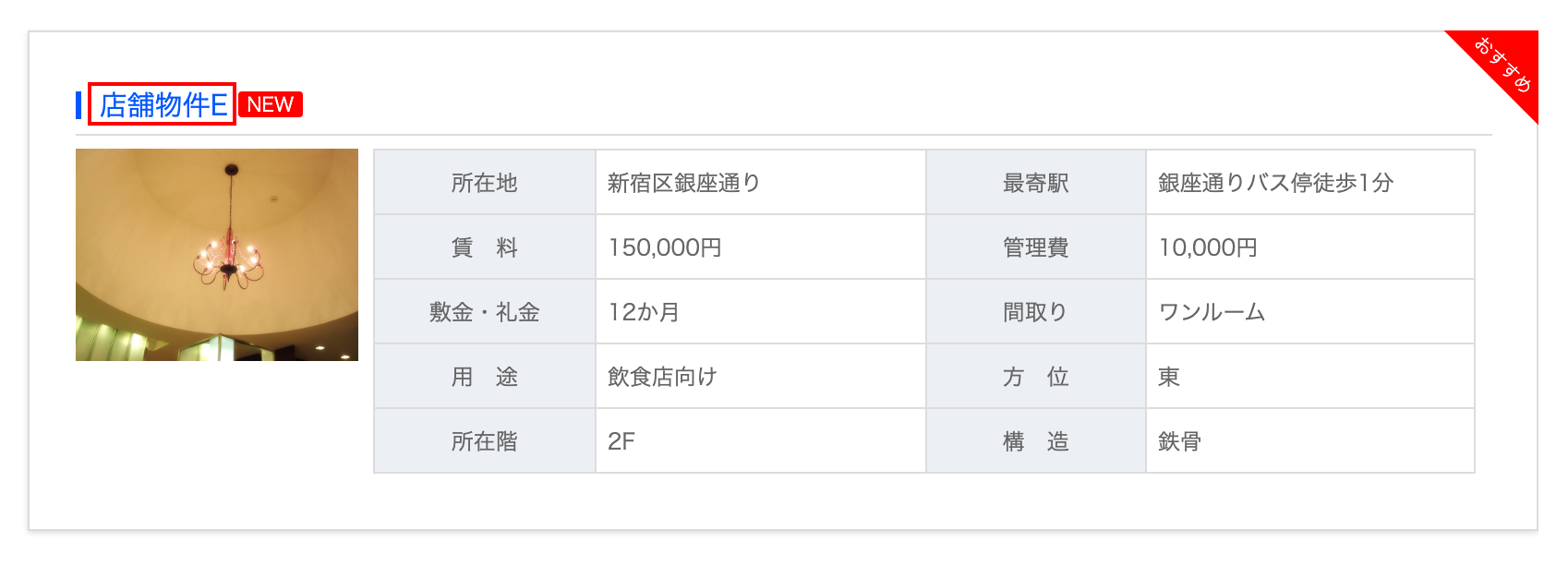Open the 店舗物件E title link
Viewport: 1568px width, 566px height.
[x=163, y=104]
